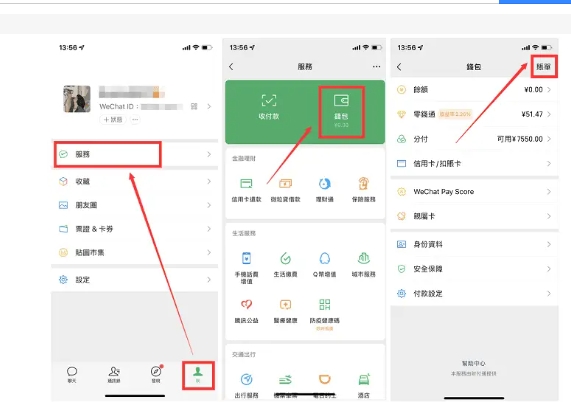Open 手機話費增值 mobile top-up
The height and width of the screenshot is (402, 571).
(x=247, y=268)
